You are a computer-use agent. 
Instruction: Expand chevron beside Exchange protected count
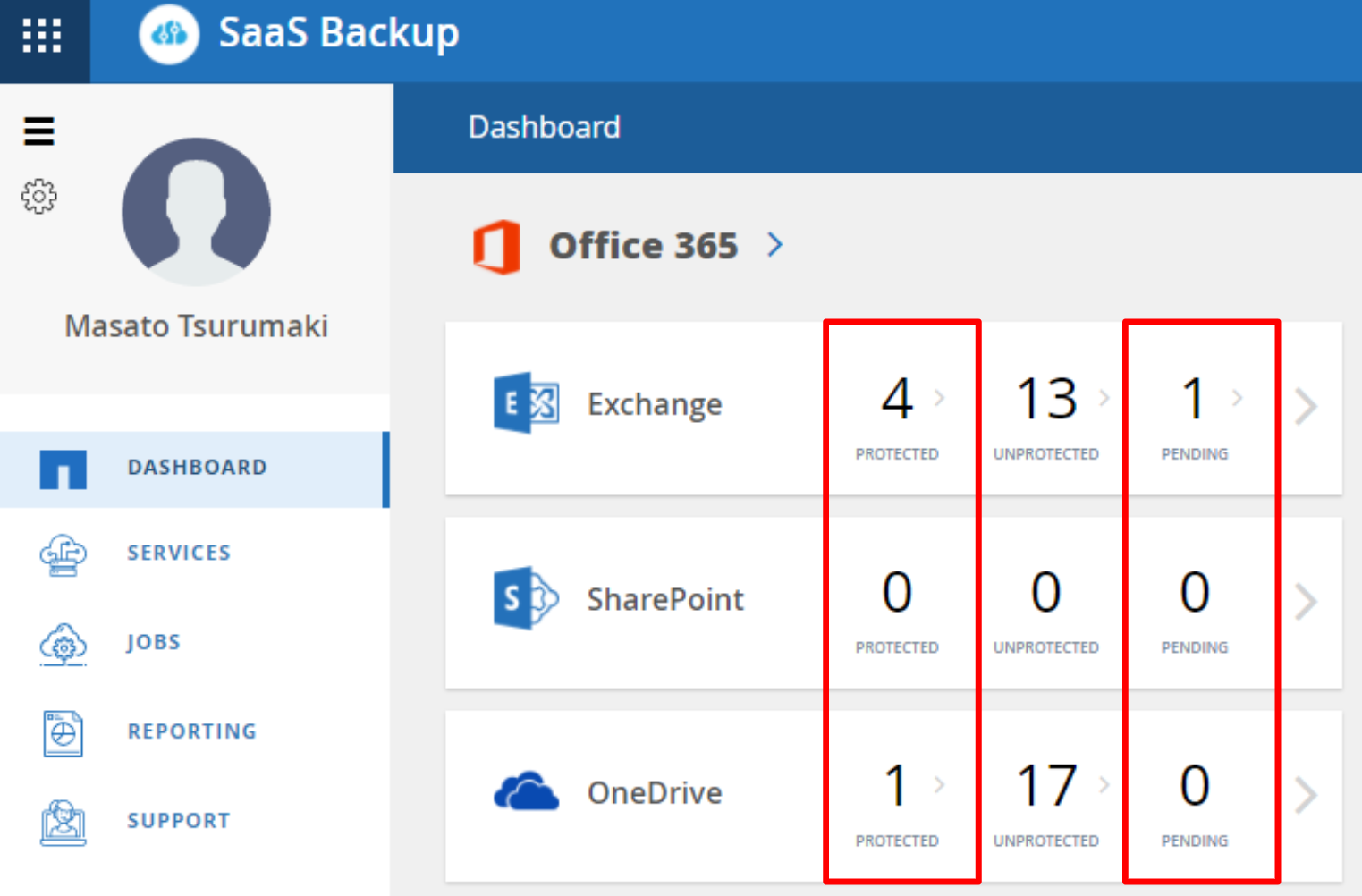939,398
